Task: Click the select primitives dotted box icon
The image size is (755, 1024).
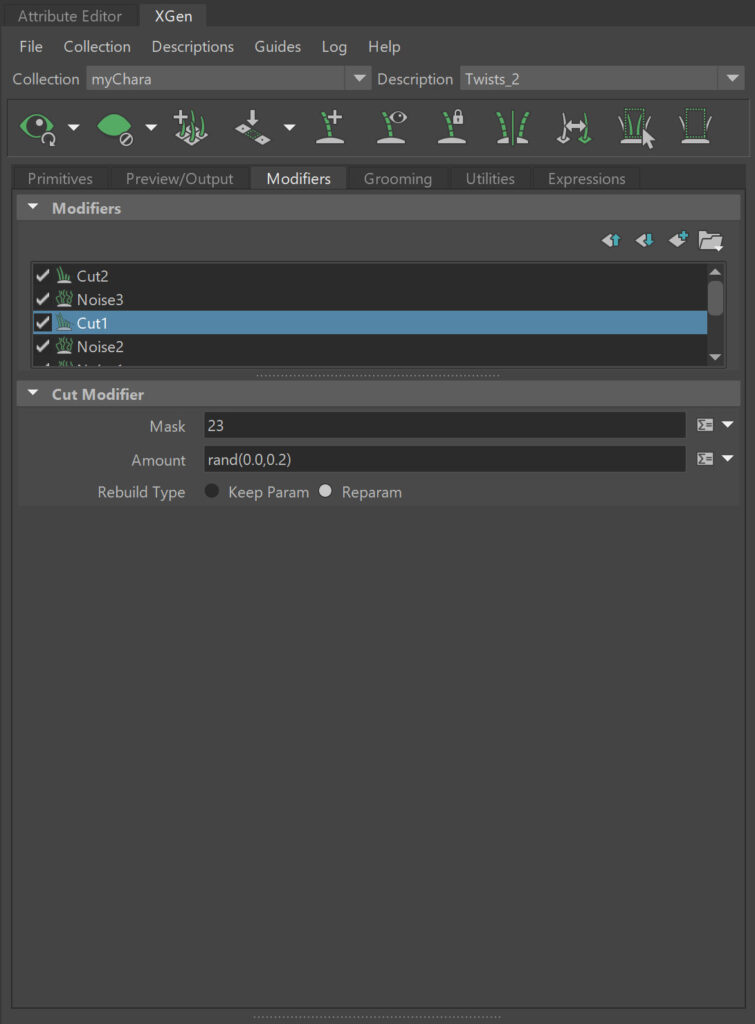Action: [695, 127]
